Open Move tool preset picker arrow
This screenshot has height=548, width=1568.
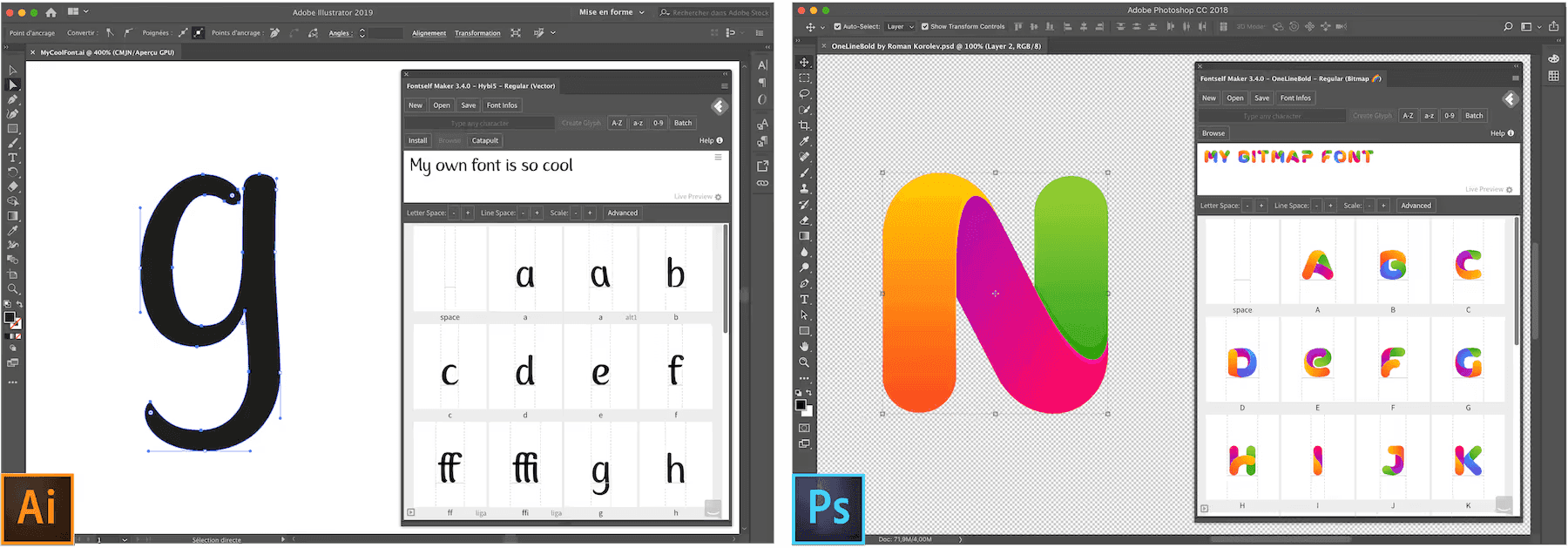tap(822, 27)
